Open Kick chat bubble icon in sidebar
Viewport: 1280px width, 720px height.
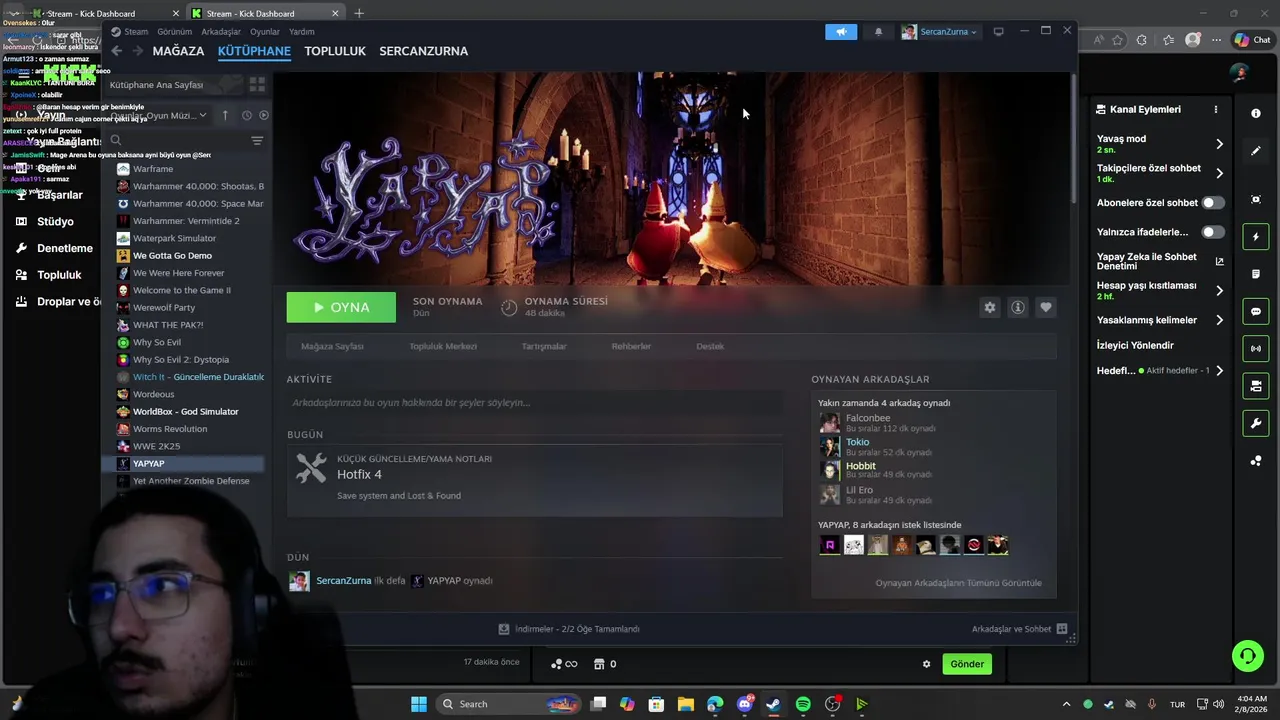1256,312
